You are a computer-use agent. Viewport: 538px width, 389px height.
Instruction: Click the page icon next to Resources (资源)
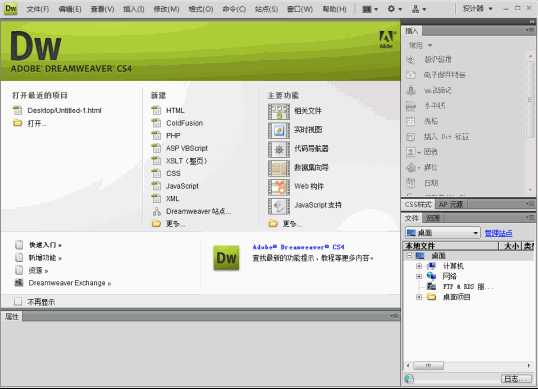pyautogui.click(x=19, y=270)
